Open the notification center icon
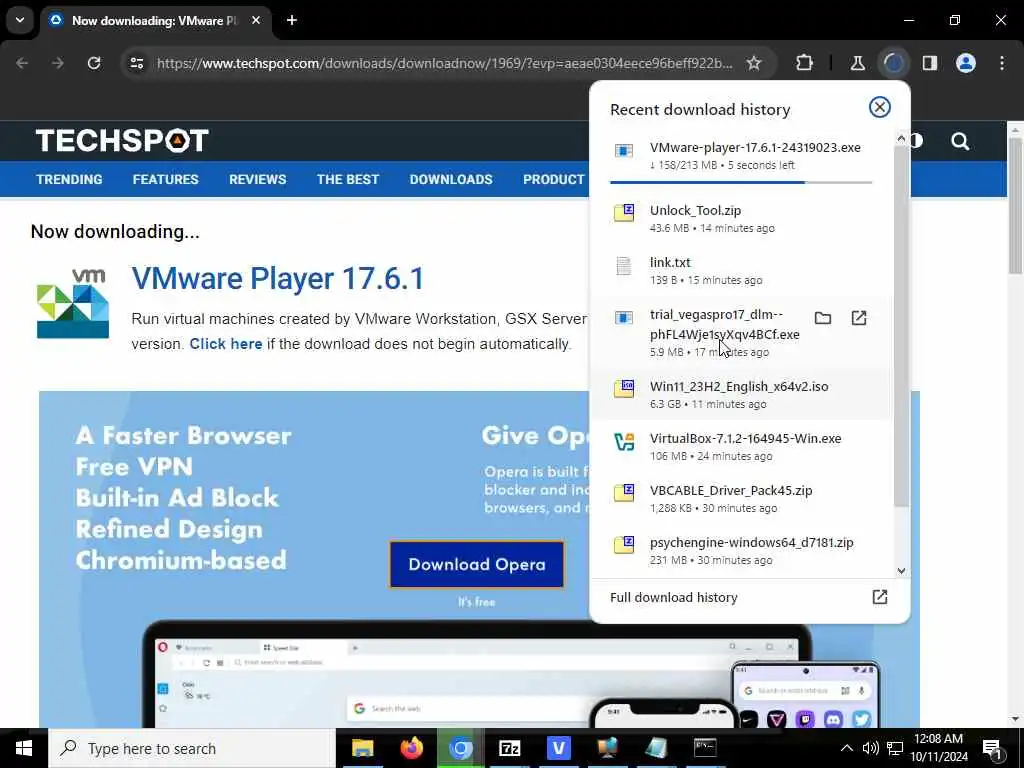 [993, 749]
